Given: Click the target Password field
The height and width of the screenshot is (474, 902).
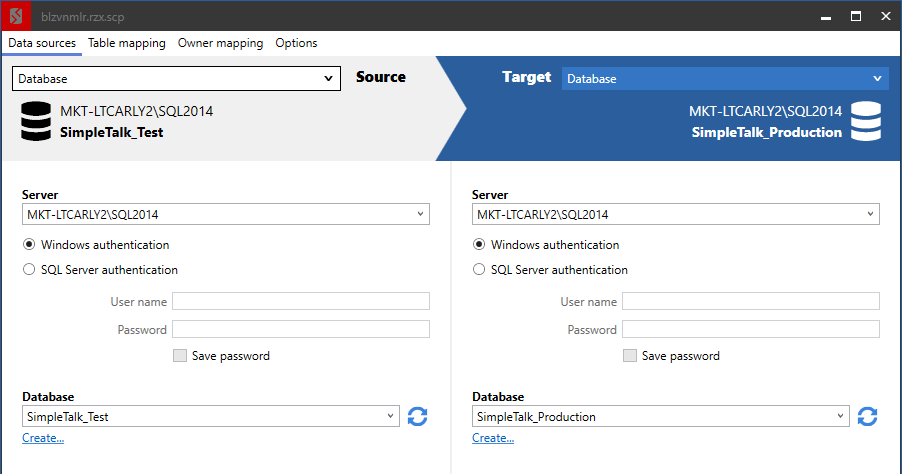Looking at the screenshot, I should point(751,329).
